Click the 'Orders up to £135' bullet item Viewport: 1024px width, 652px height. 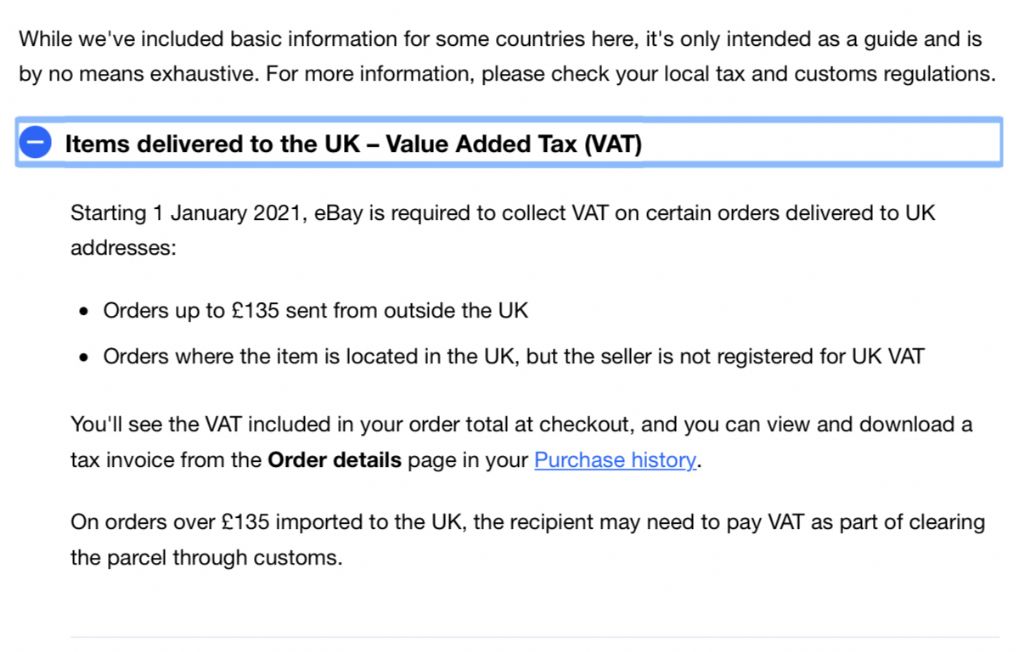pyautogui.click(x=315, y=310)
